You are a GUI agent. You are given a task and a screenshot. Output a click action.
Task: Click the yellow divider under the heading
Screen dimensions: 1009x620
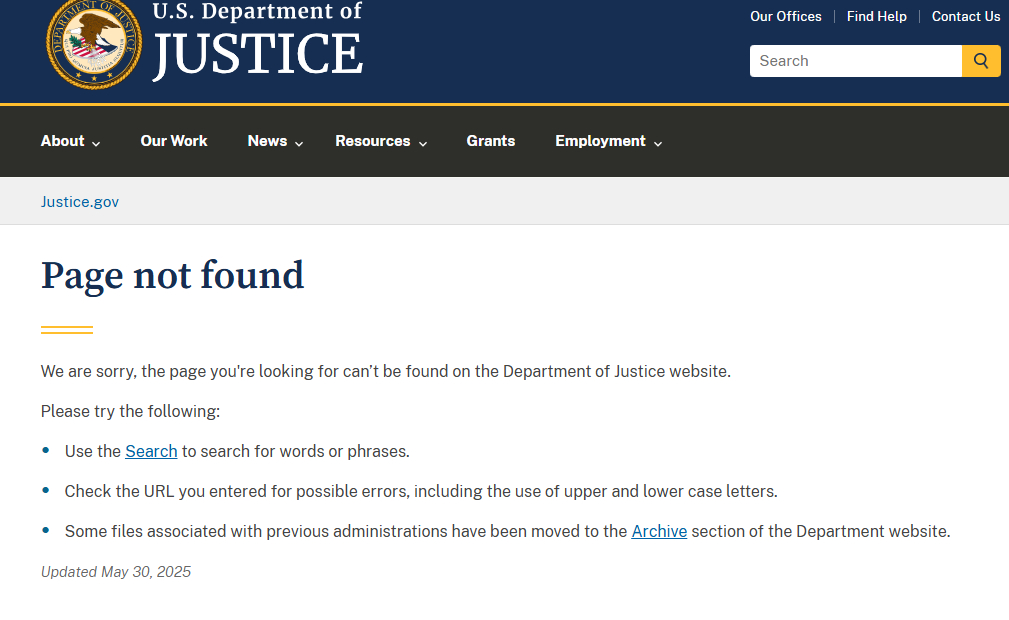[x=67, y=330]
